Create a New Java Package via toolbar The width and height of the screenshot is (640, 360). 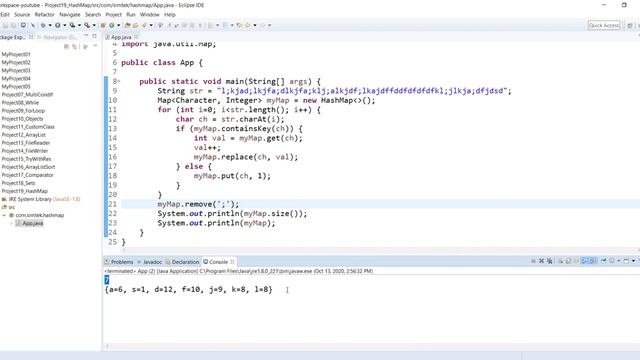click(x=103, y=25)
